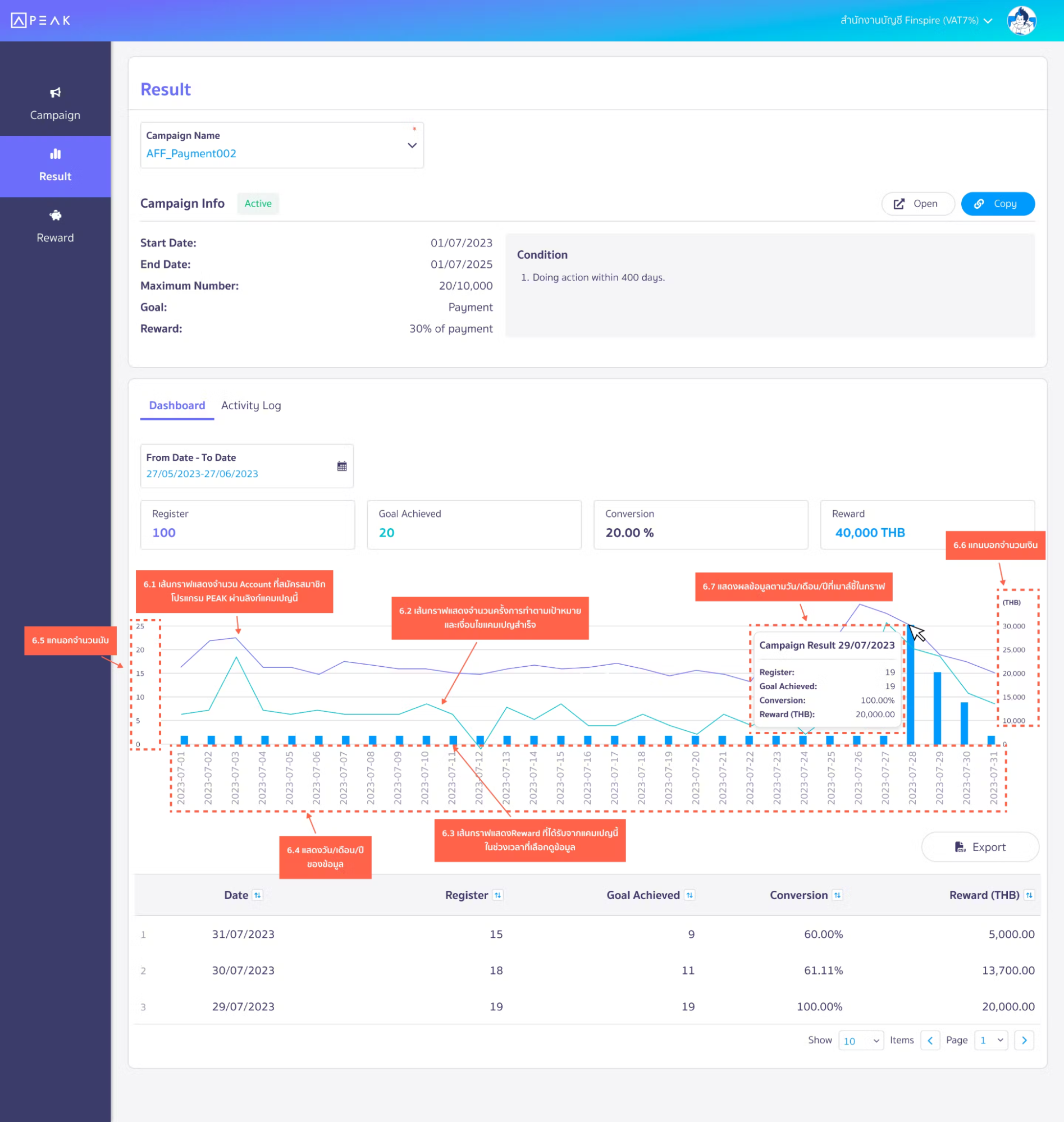Click conversion value 61.11%
The width and height of the screenshot is (1064, 1122).
[823, 970]
